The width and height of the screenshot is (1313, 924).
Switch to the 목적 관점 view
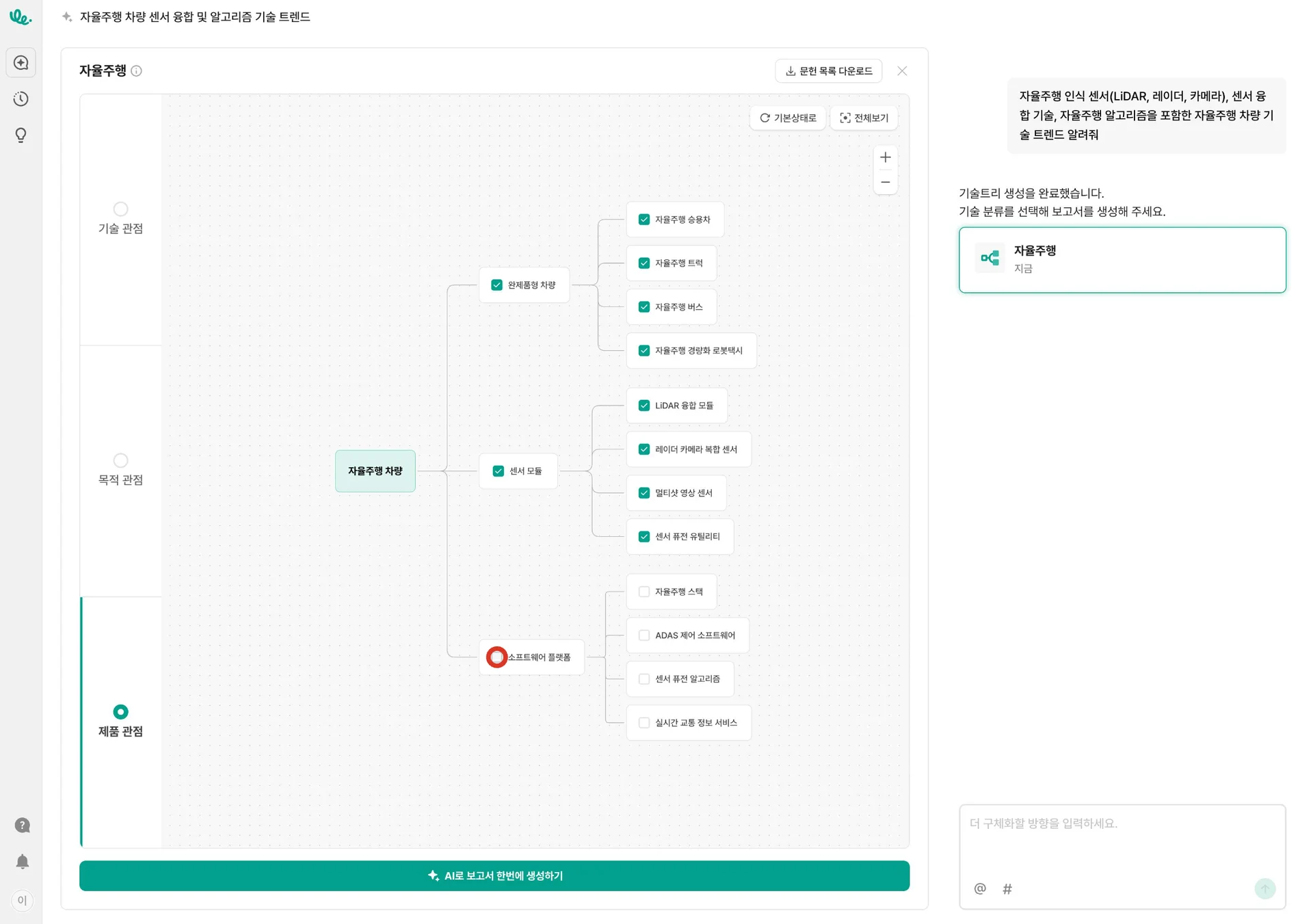click(x=120, y=461)
